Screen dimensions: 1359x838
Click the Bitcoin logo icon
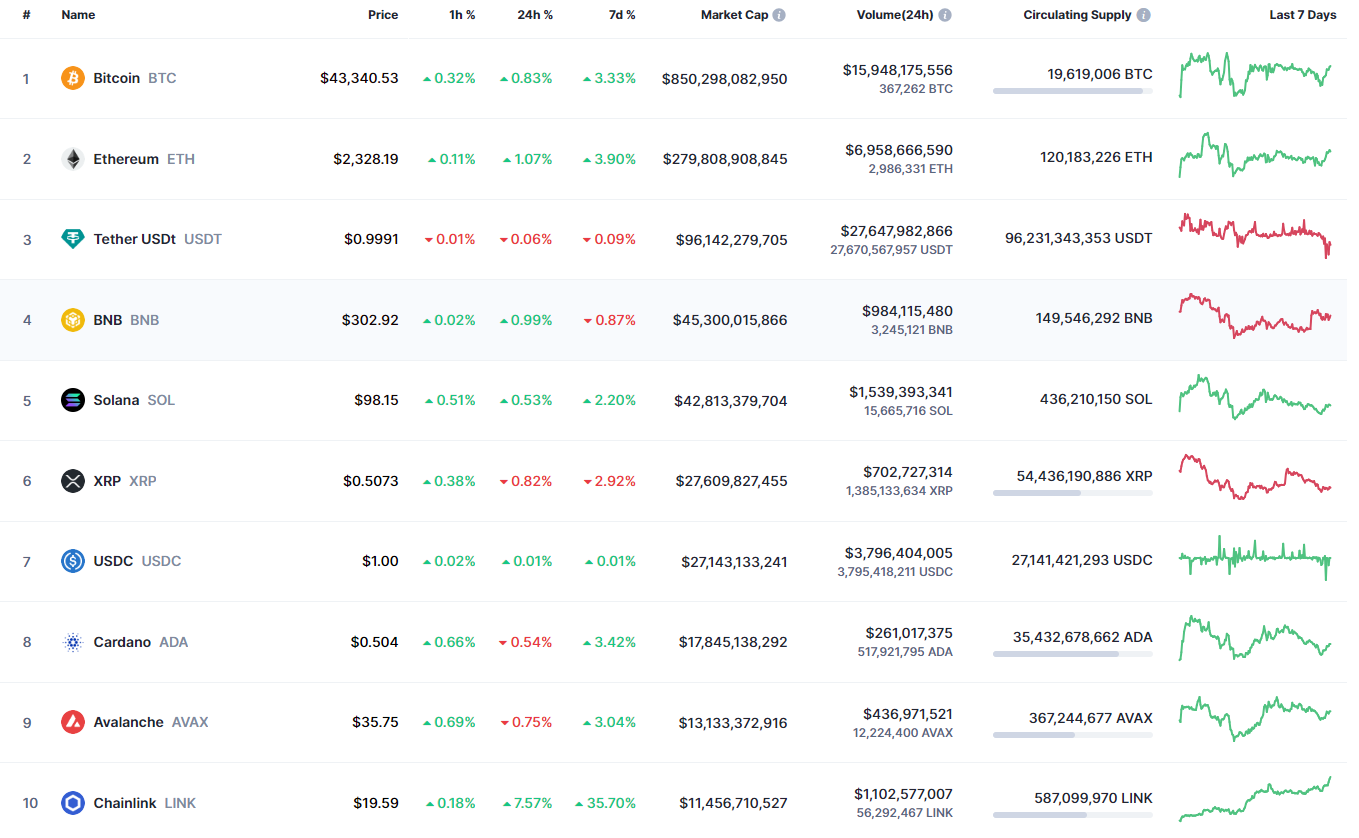[73, 78]
